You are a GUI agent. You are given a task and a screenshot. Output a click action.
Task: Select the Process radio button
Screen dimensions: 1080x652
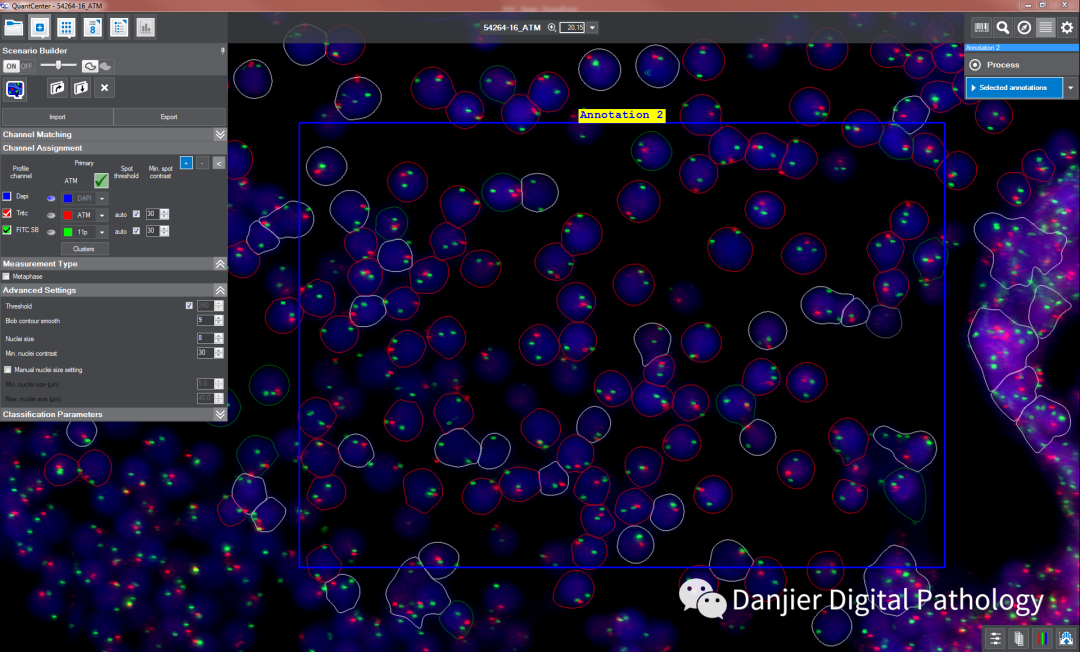pos(975,65)
